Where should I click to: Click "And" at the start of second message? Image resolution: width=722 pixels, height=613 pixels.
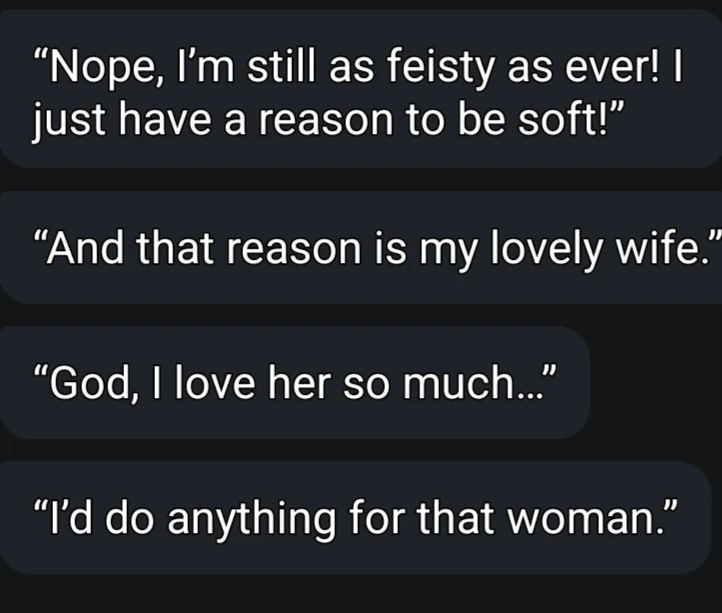click(89, 248)
